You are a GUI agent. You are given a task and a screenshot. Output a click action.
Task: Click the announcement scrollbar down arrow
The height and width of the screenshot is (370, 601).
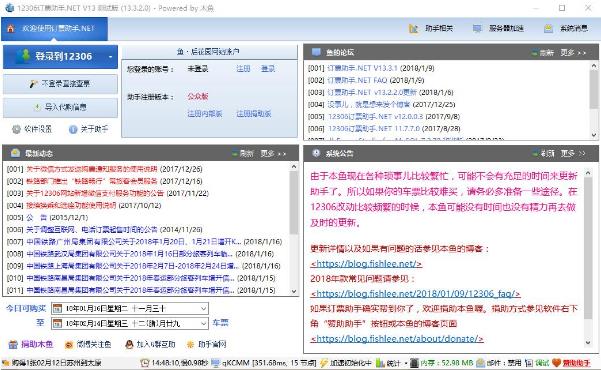click(x=588, y=343)
